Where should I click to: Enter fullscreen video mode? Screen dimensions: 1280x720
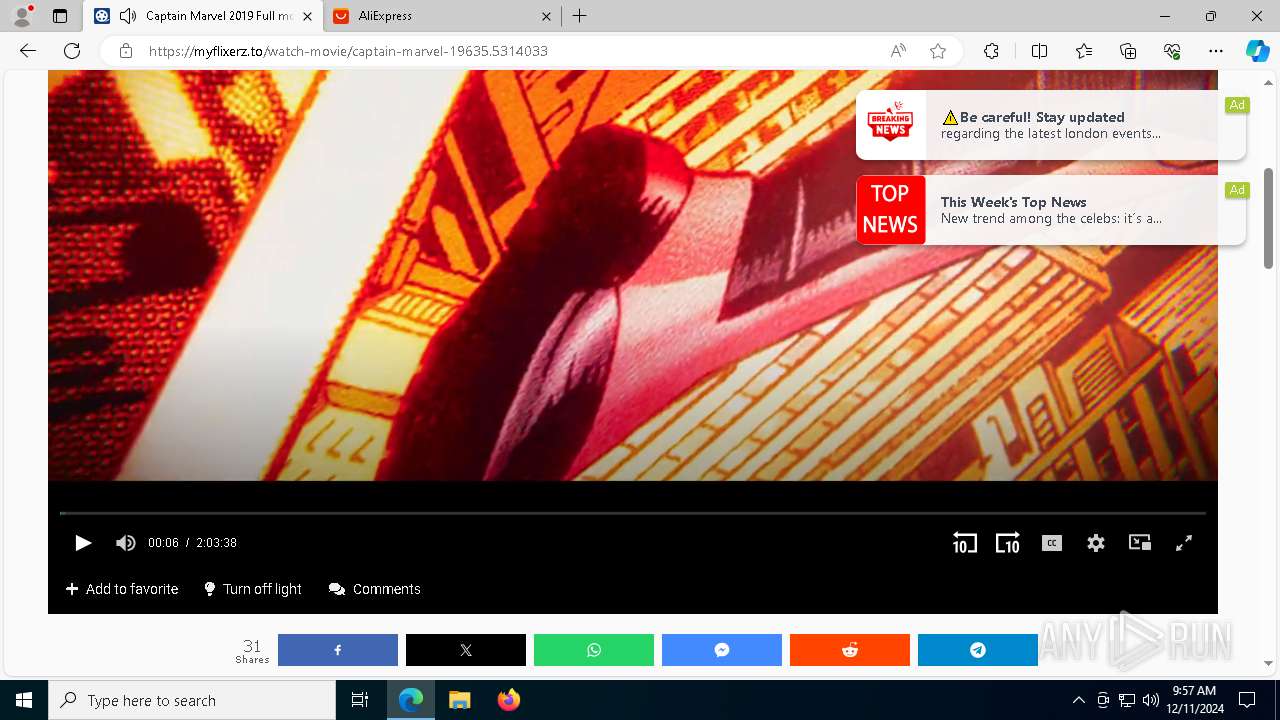1183,543
